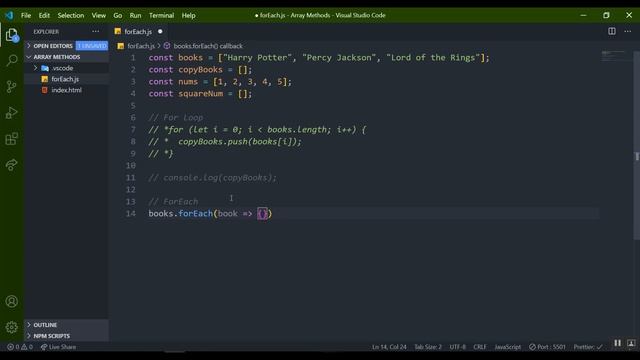640x360 pixels.
Task: Click the pause icon in status bar
Action: tap(618, 343)
